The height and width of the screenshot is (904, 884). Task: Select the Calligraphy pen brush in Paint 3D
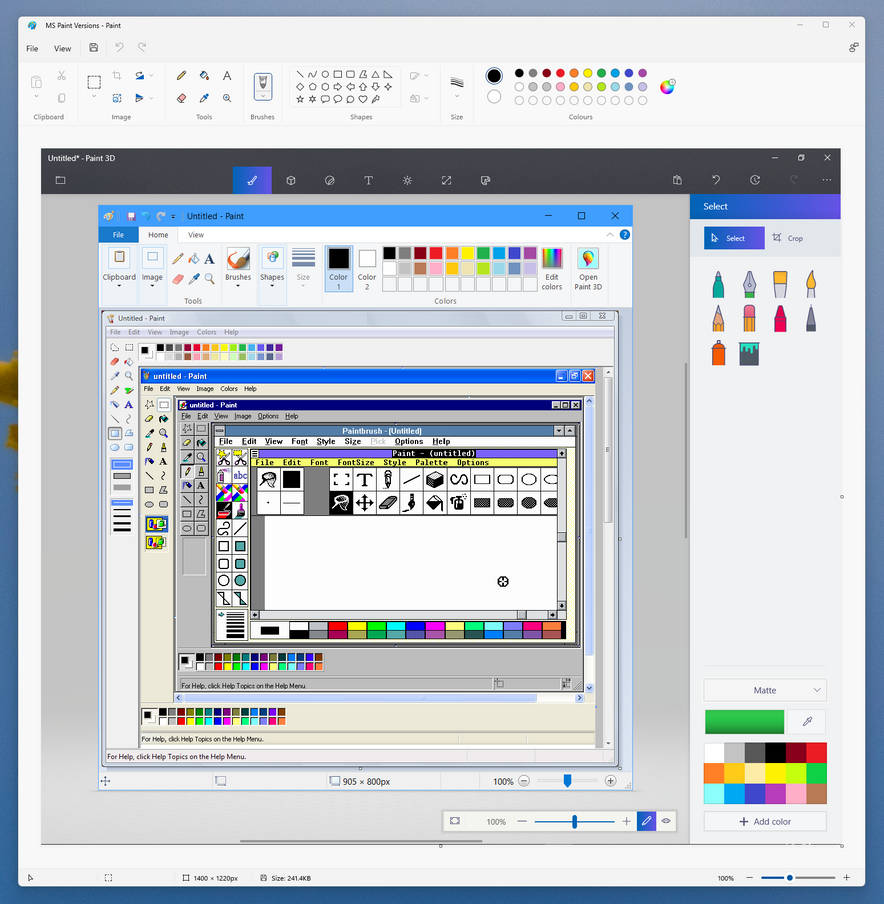[749, 284]
